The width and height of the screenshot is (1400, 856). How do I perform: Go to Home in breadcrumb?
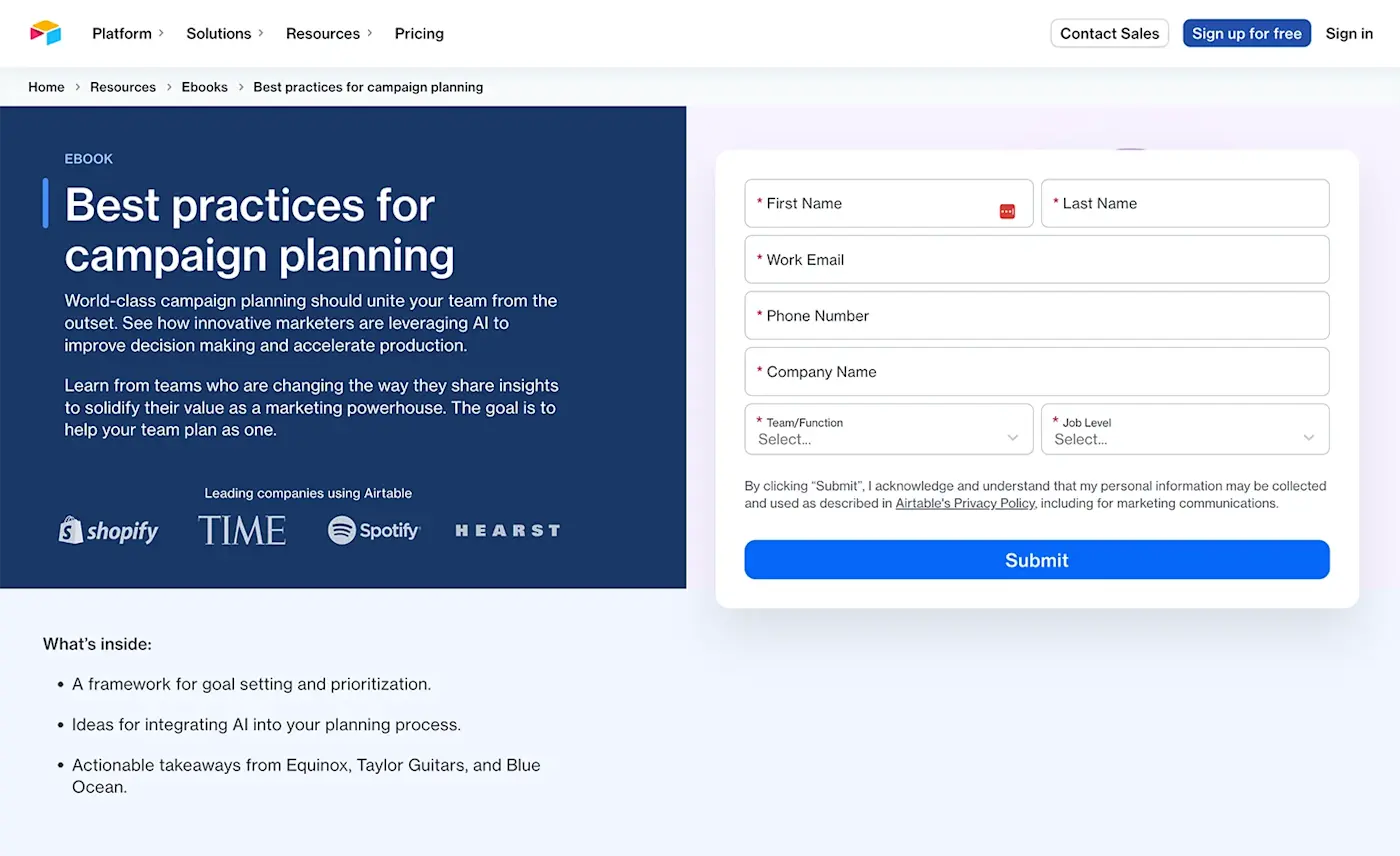[46, 87]
